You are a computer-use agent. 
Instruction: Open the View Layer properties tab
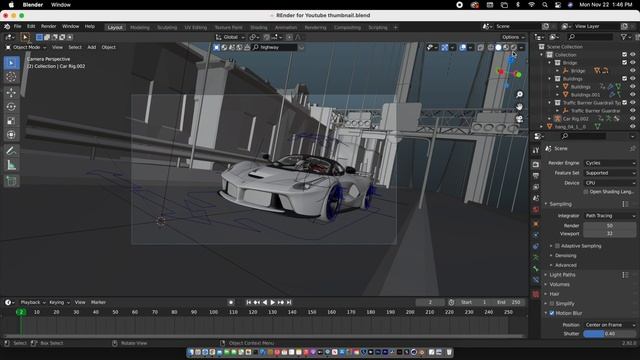pos(536,187)
